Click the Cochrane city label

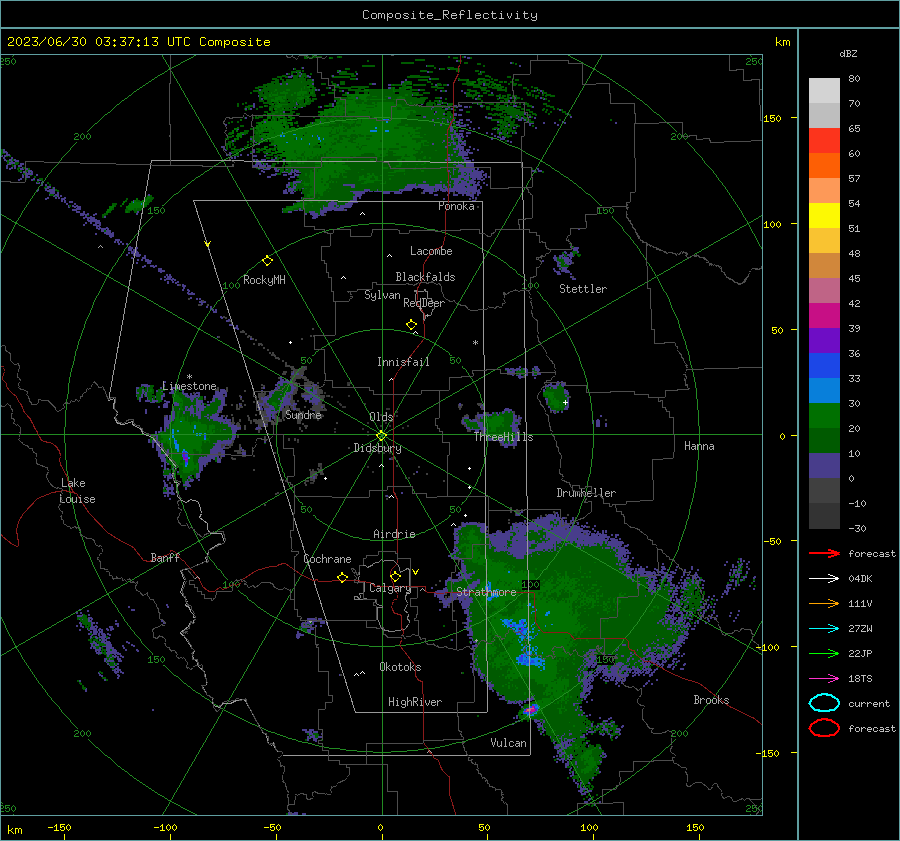[x=327, y=559]
